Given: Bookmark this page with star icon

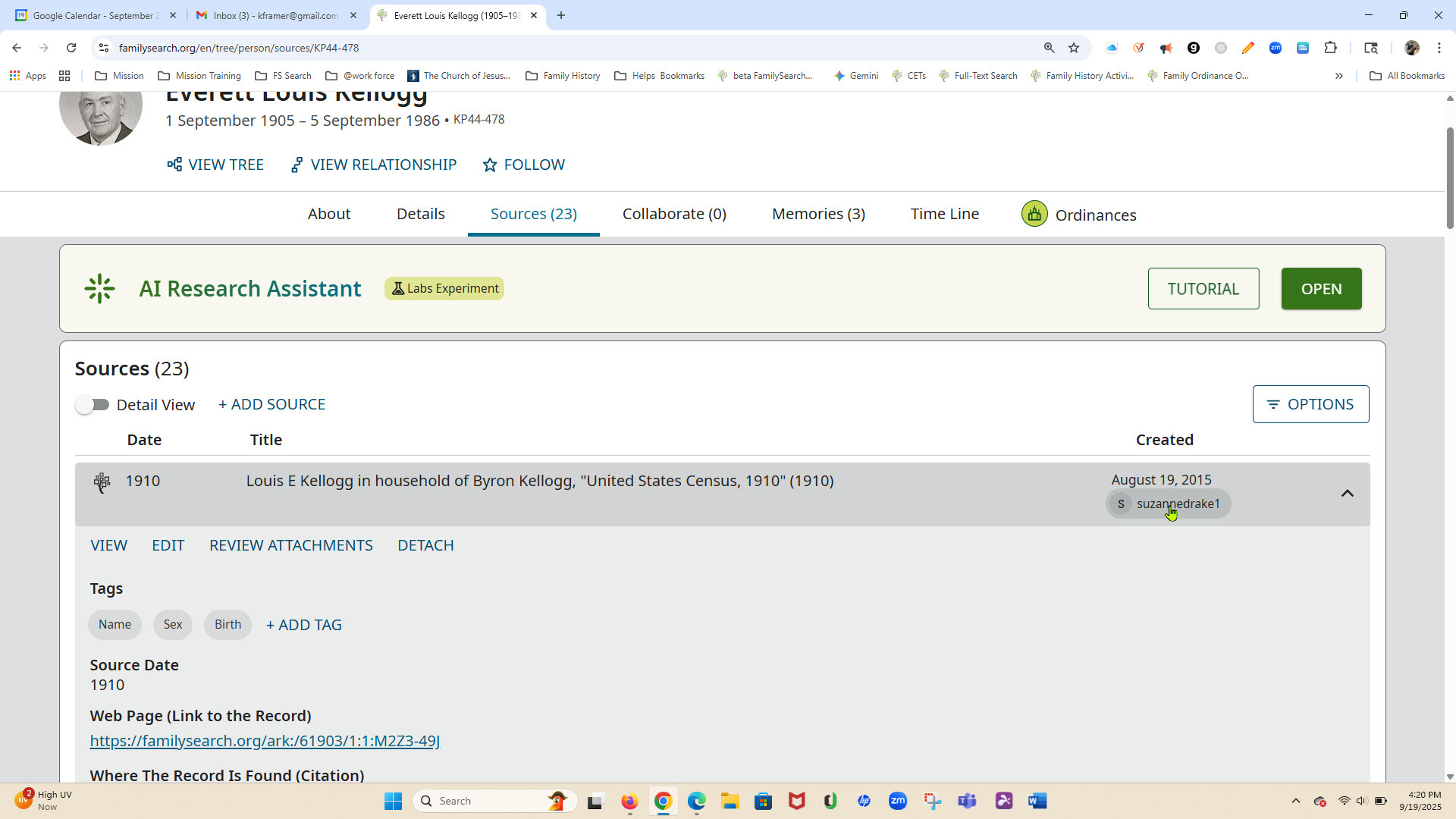Looking at the screenshot, I should click(x=1074, y=48).
